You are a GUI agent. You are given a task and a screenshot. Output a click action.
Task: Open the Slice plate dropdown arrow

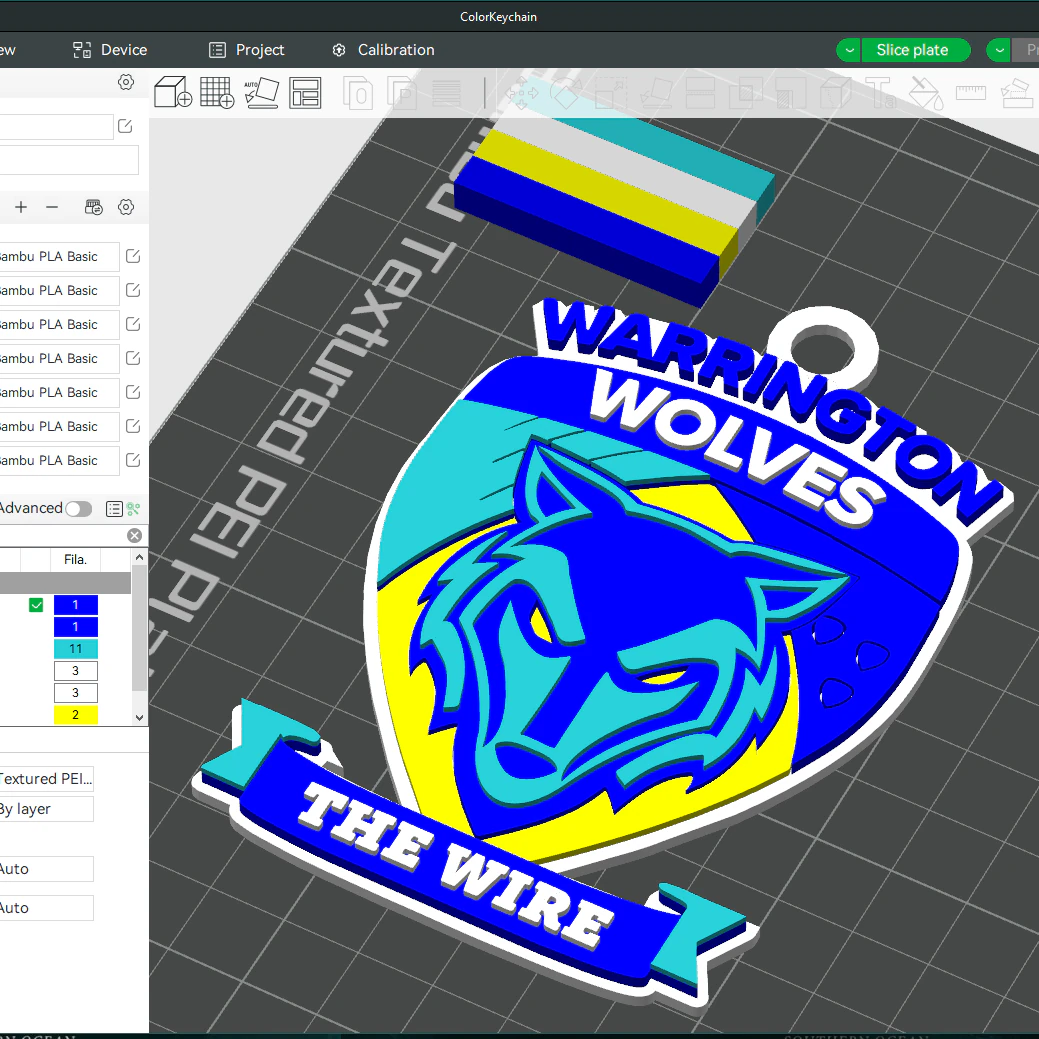(849, 50)
